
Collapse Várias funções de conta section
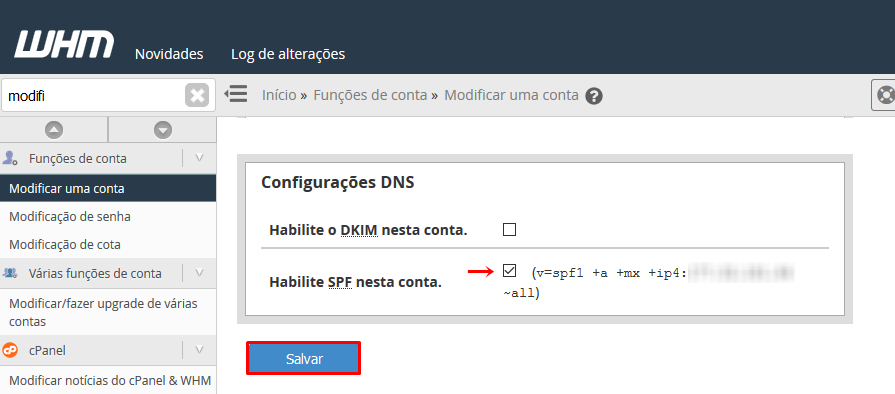(x=199, y=273)
